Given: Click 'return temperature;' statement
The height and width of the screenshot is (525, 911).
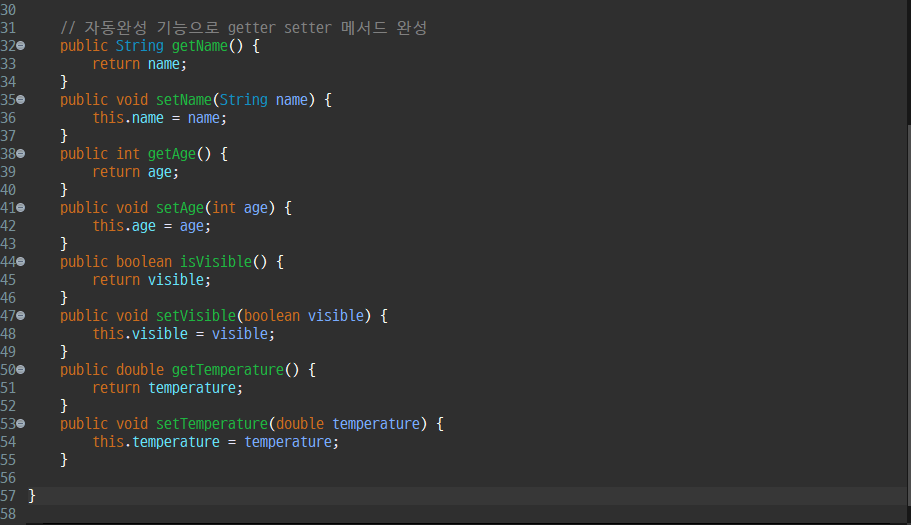Looking at the screenshot, I should point(167,388).
